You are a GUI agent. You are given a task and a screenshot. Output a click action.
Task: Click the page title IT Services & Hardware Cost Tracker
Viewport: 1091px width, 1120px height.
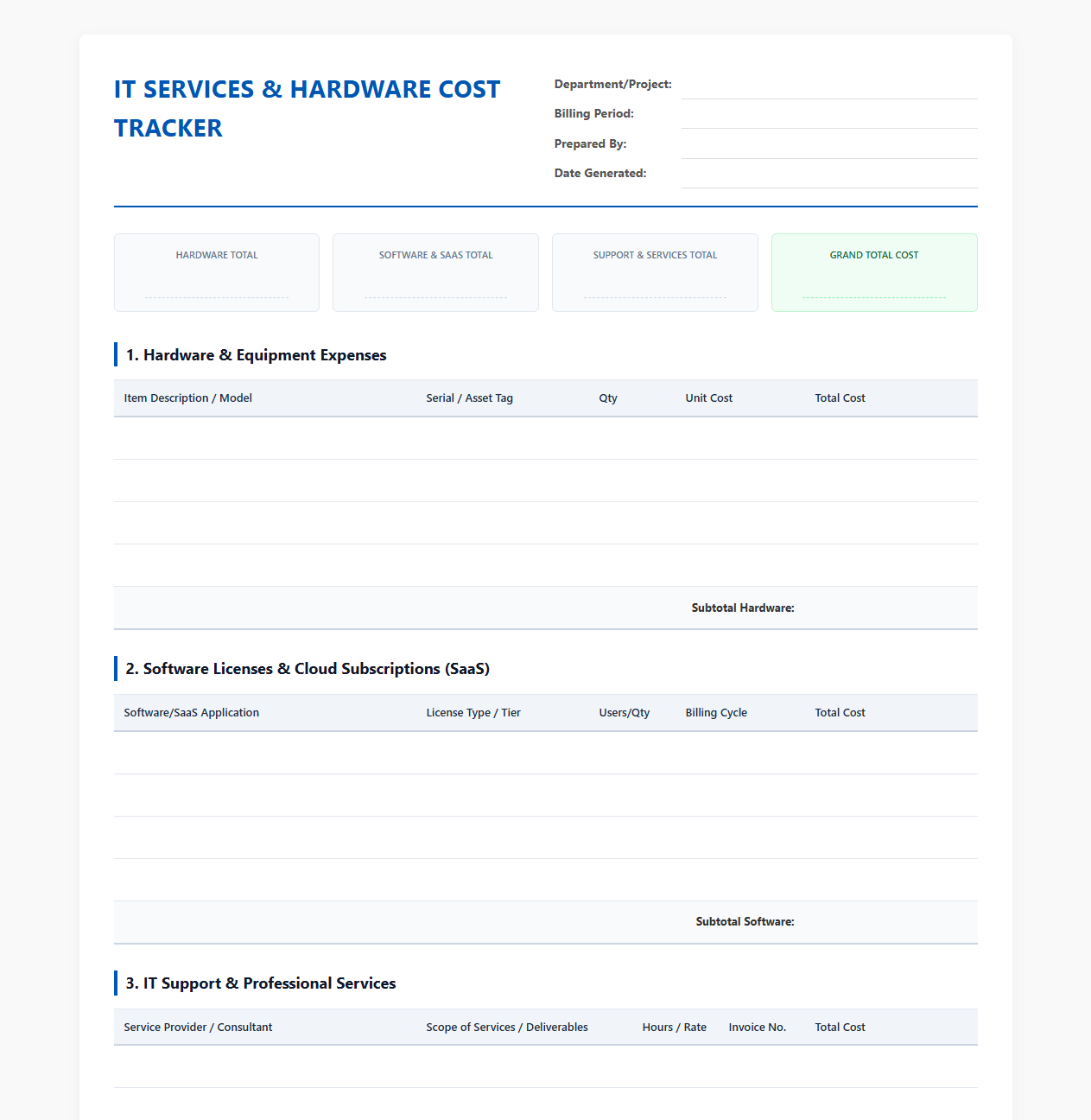(x=308, y=108)
